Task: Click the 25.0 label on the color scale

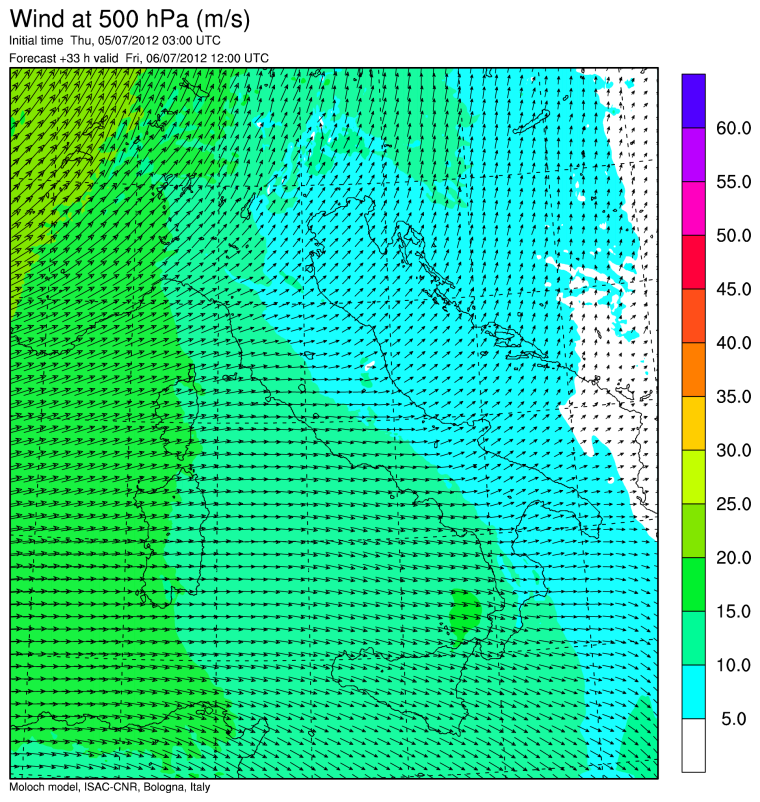Action: (733, 504)
